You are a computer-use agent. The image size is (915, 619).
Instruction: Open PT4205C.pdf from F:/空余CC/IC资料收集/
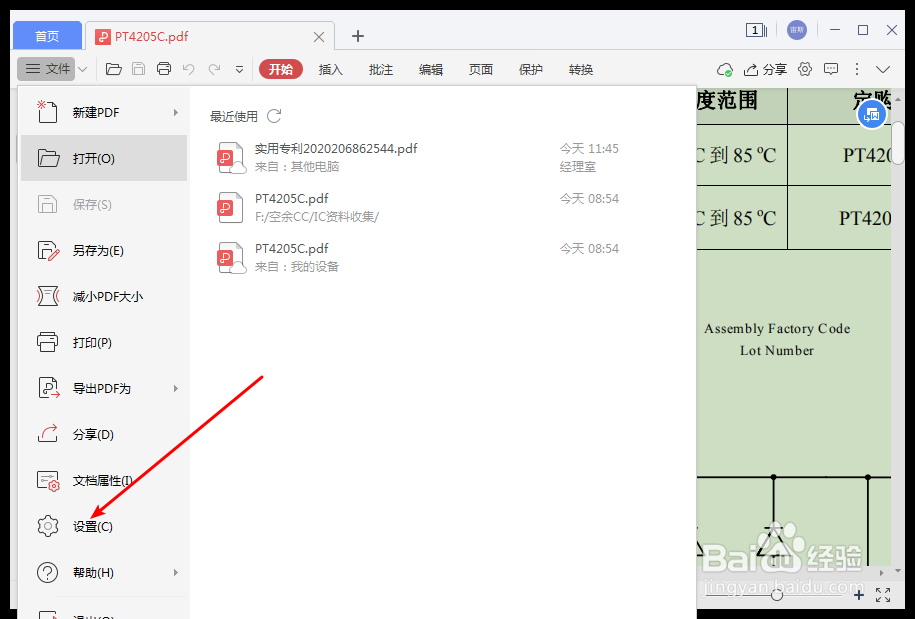tap(418, 208)
